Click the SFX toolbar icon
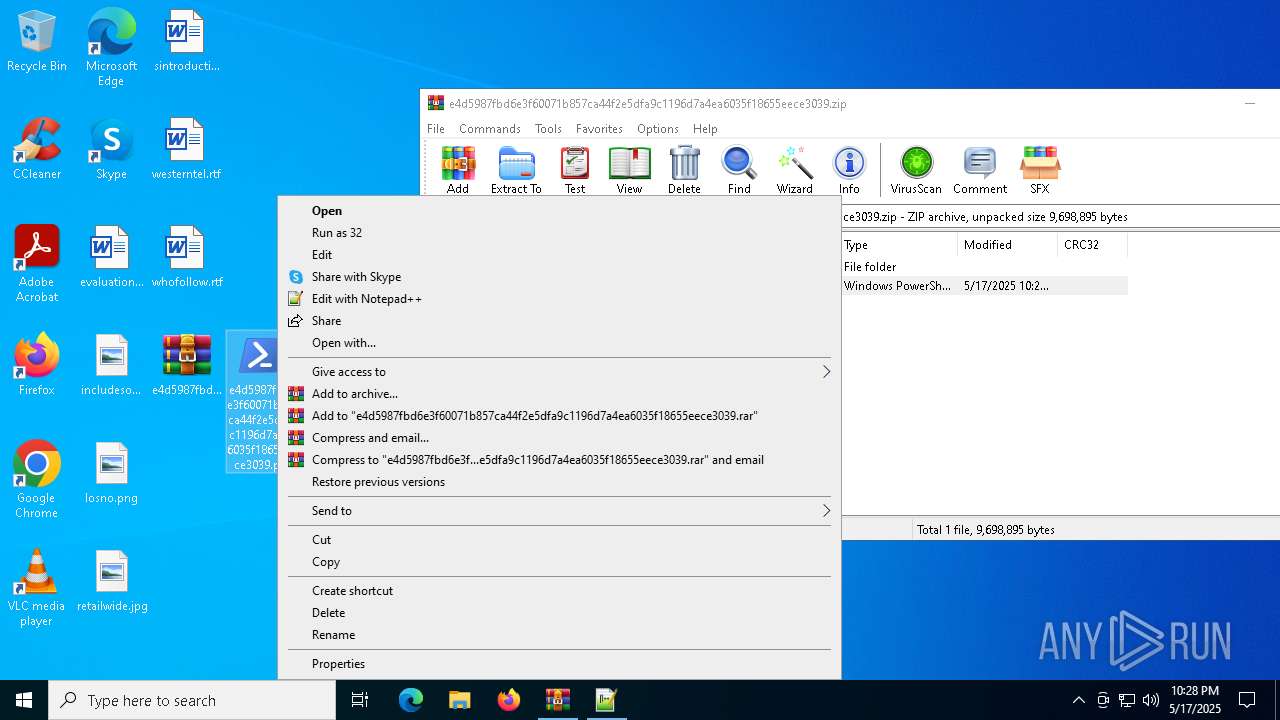Viewport: 1280px width, 720px height. (x=1040, y=170)
